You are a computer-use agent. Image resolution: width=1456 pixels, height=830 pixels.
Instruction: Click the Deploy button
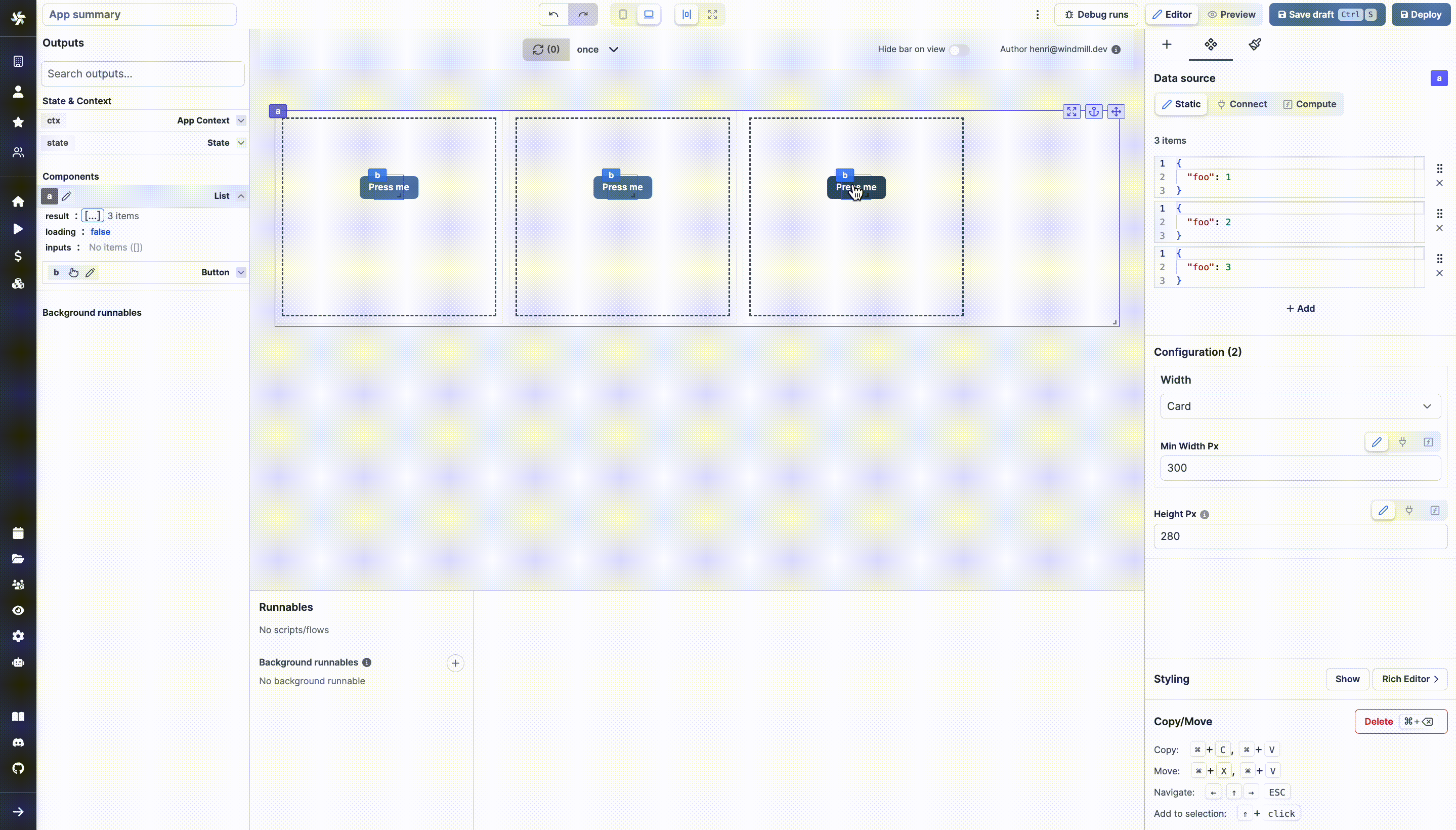click(x=1421, y=14)
